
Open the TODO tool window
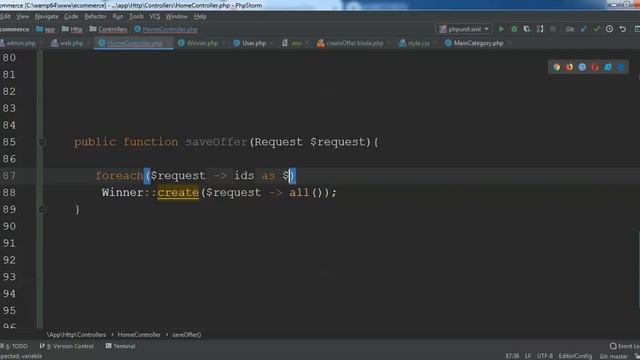[15, 346]
